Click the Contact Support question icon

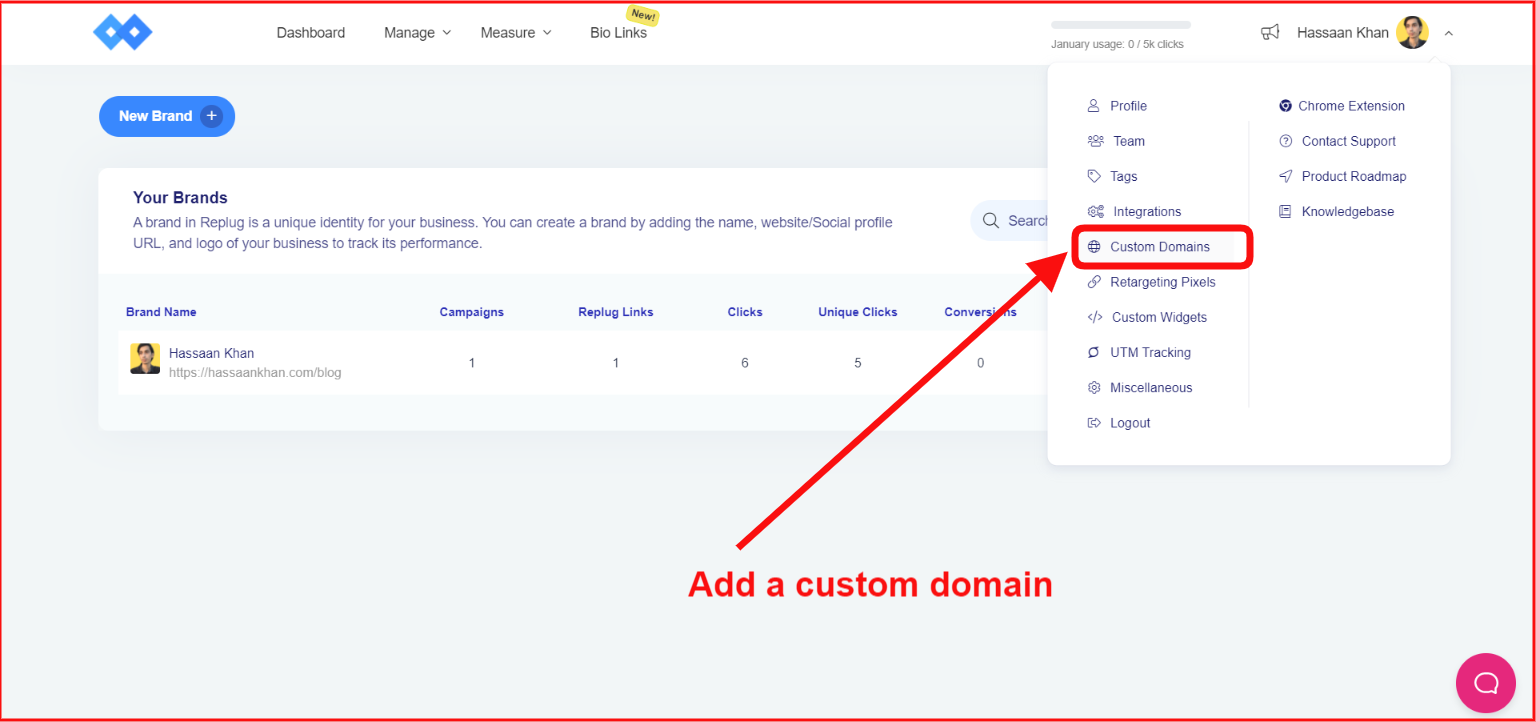(1286, 141)
